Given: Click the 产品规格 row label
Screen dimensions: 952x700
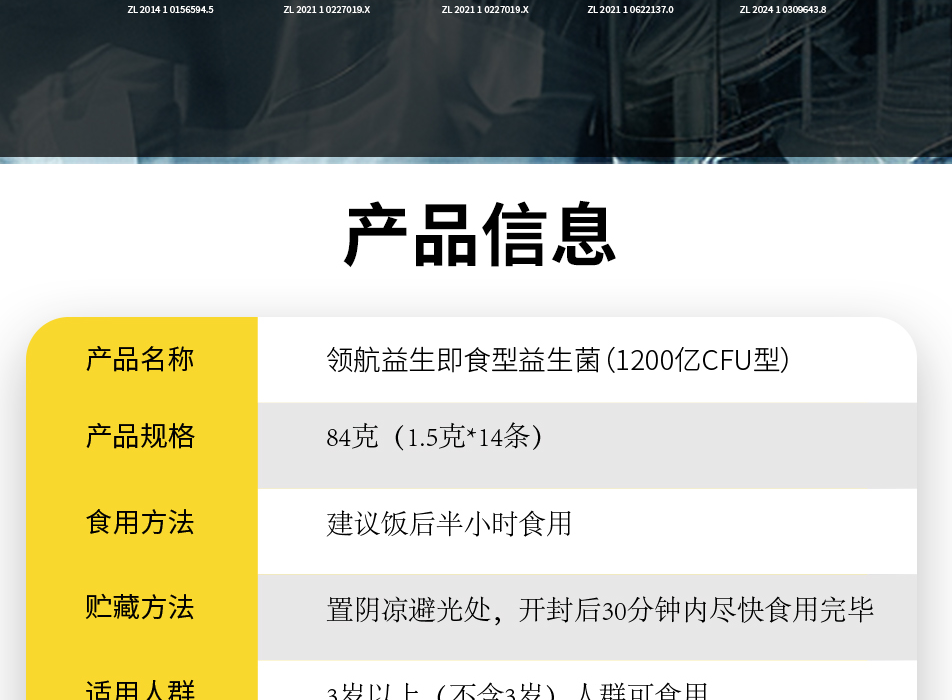Looking at the screenshot, I should 140,437.
